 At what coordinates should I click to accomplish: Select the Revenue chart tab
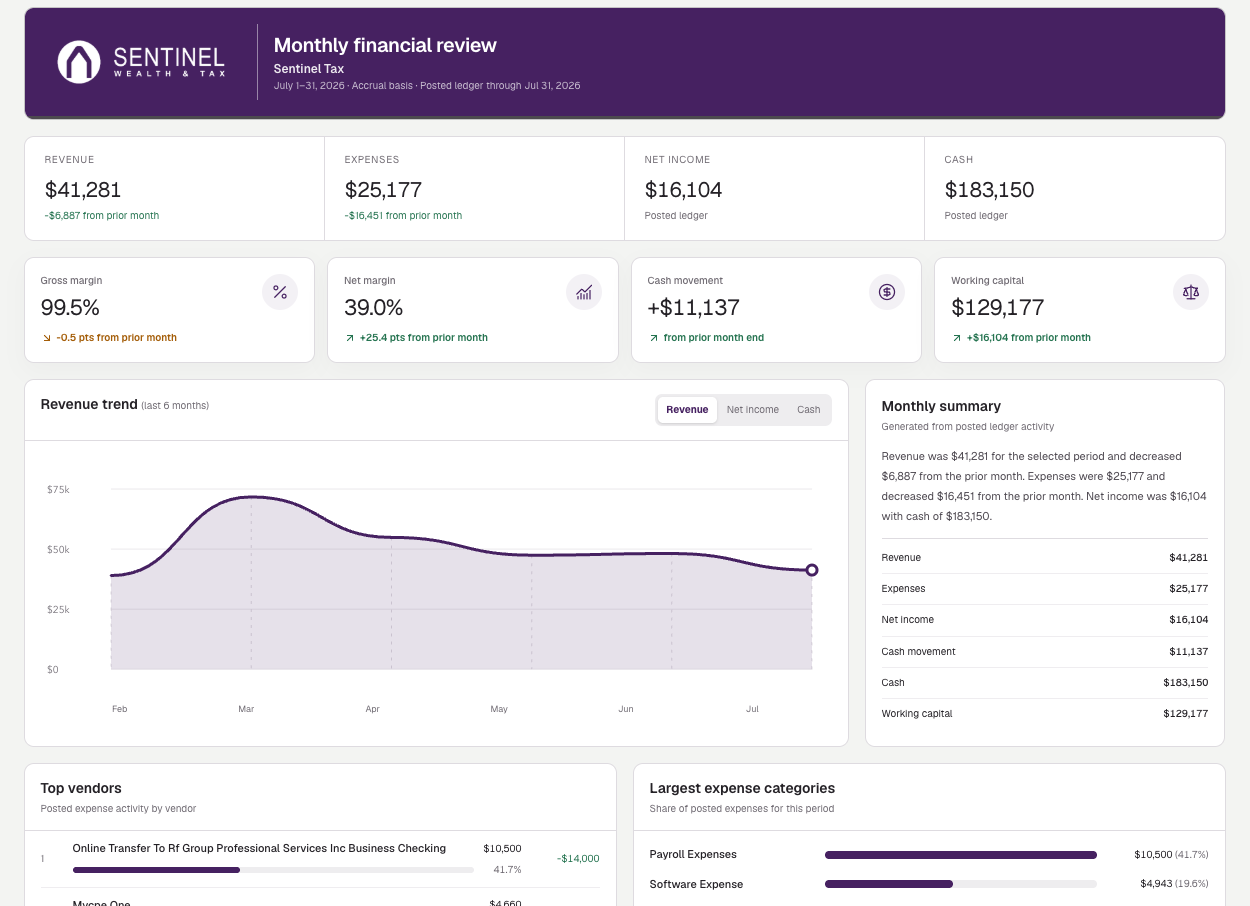click(687, 410)
